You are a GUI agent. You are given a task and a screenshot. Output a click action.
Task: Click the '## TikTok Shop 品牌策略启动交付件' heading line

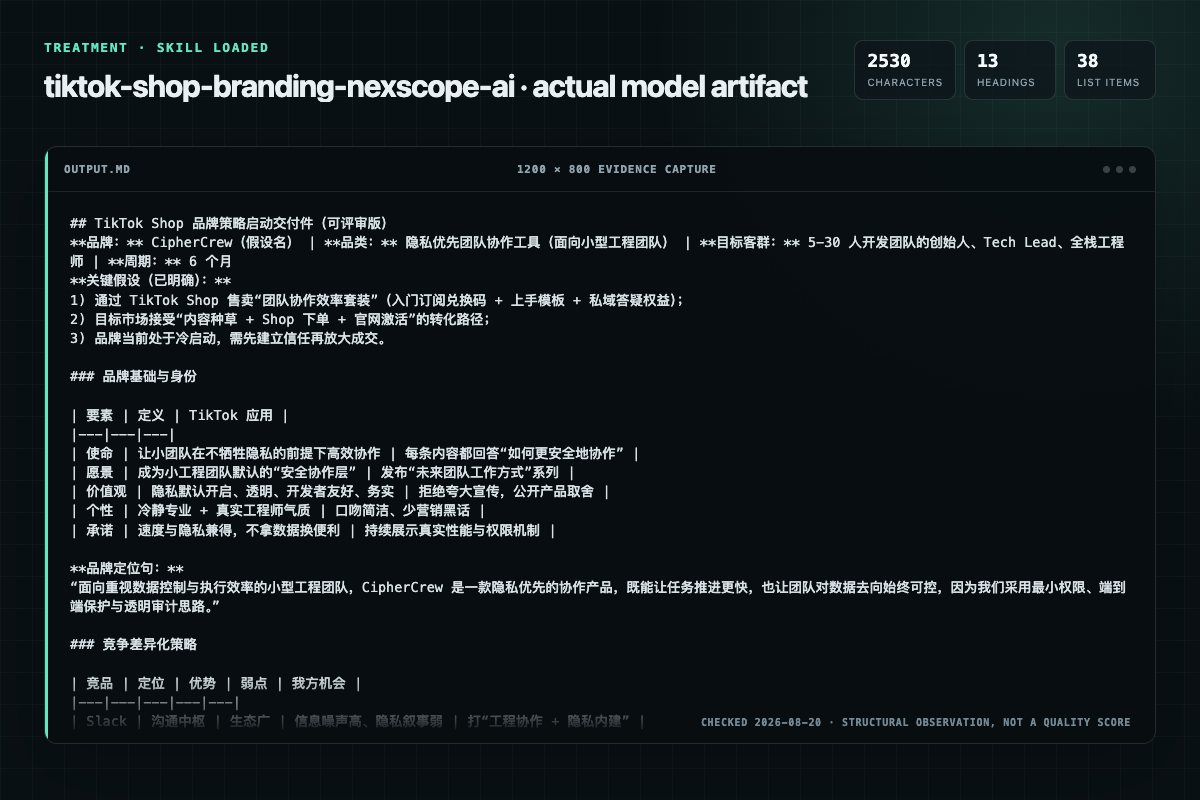coord(229,223)
